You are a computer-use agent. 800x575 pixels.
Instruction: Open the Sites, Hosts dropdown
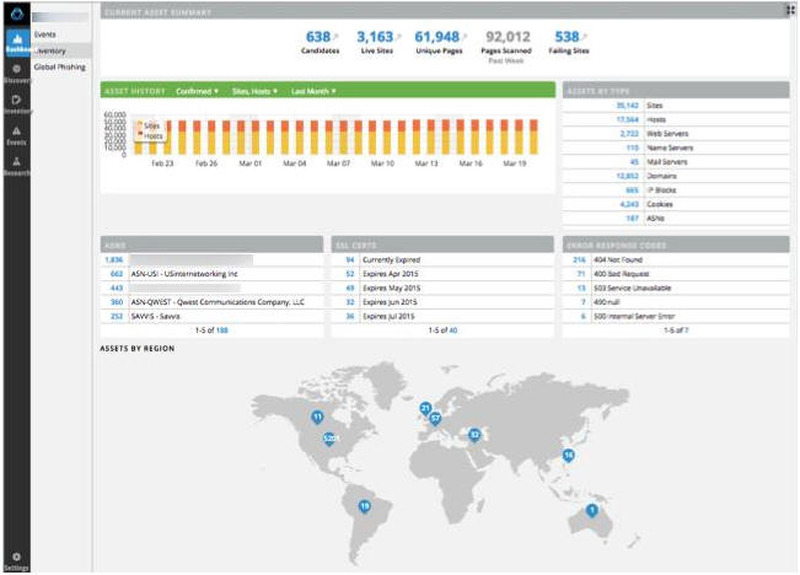pyautogui.click(x=255, y=91)
